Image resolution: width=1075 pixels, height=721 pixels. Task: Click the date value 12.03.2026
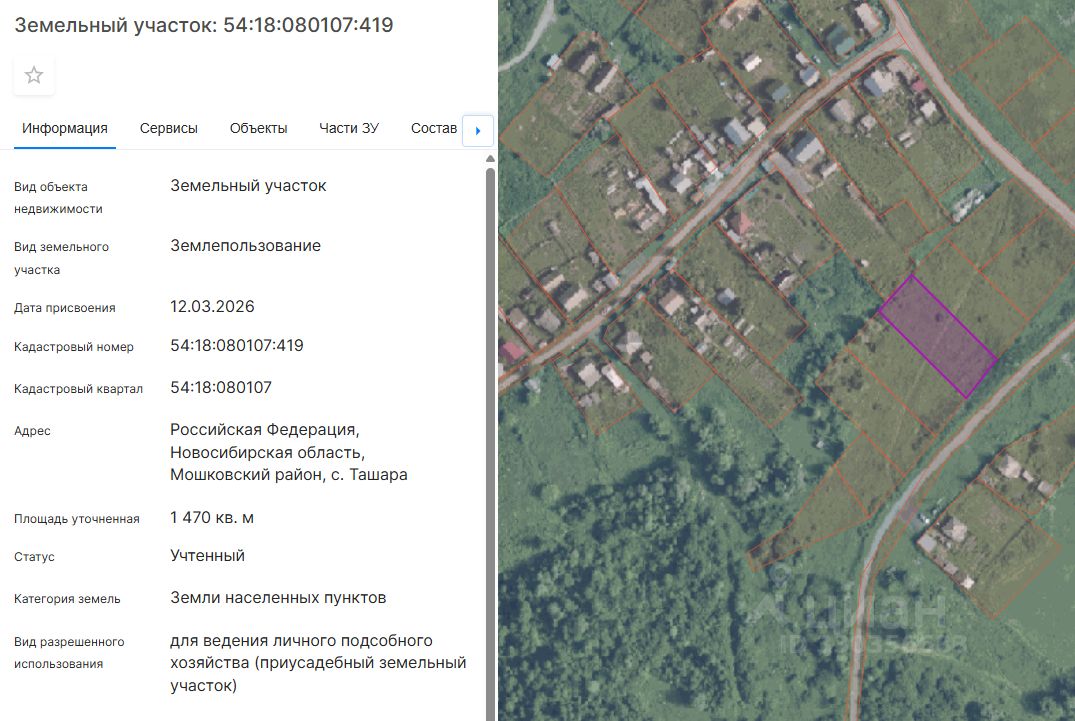click(212, 306)
